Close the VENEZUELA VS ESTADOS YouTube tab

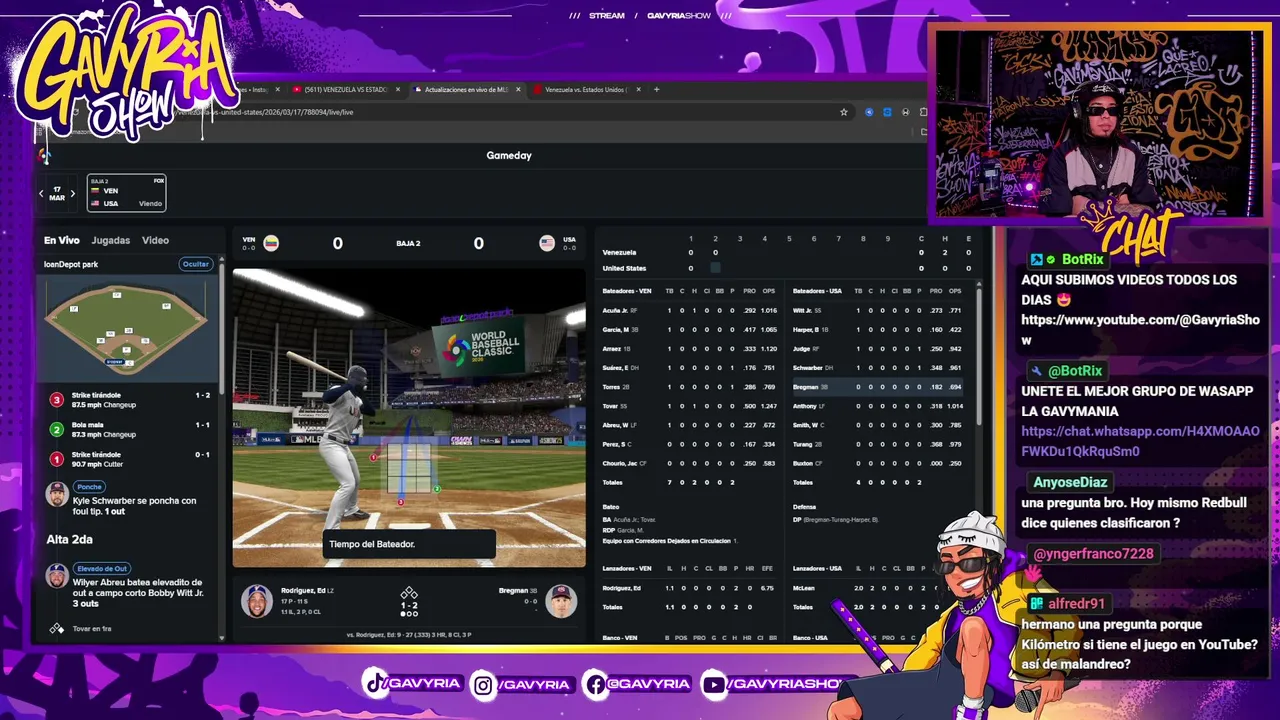point(398,89)
